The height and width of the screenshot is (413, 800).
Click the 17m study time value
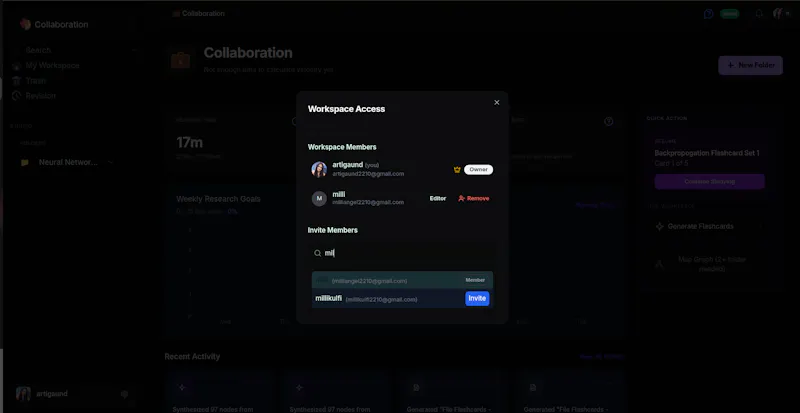tap(189, 142)
